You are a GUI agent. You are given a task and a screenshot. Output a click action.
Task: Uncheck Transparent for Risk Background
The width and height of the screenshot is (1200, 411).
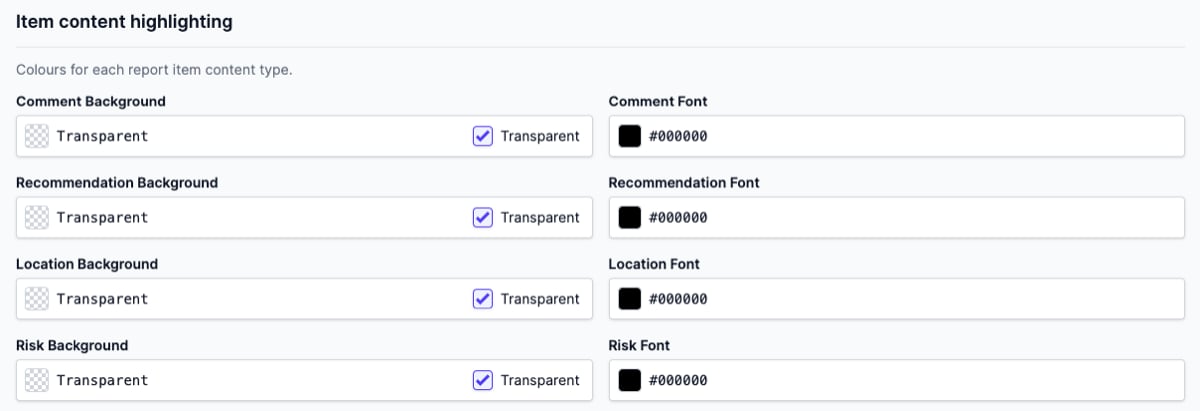pyautogui.click(x=483, y=380)
